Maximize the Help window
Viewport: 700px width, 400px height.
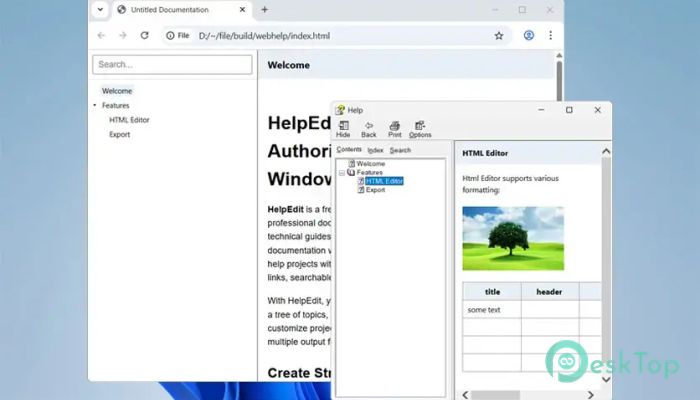pos(569,110)
